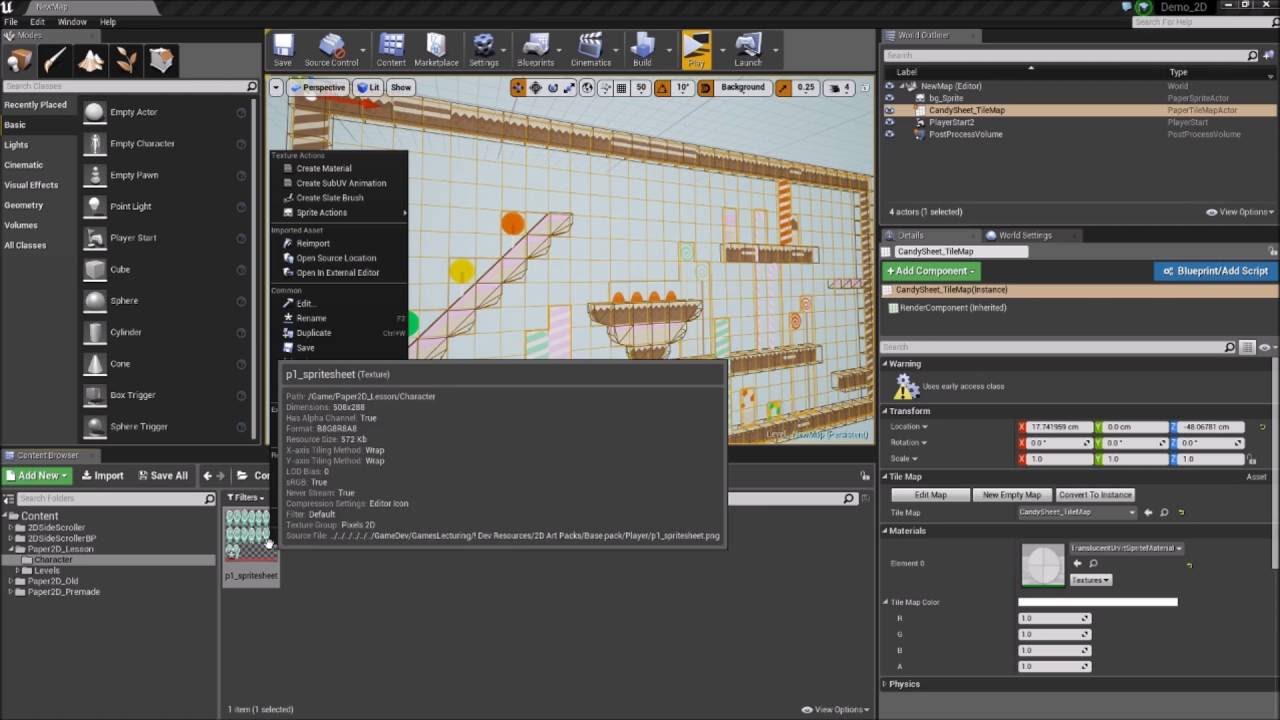Click the A alpha value field
The height and width of the screenshot is (720, 1280).
tap(1054, 666)
